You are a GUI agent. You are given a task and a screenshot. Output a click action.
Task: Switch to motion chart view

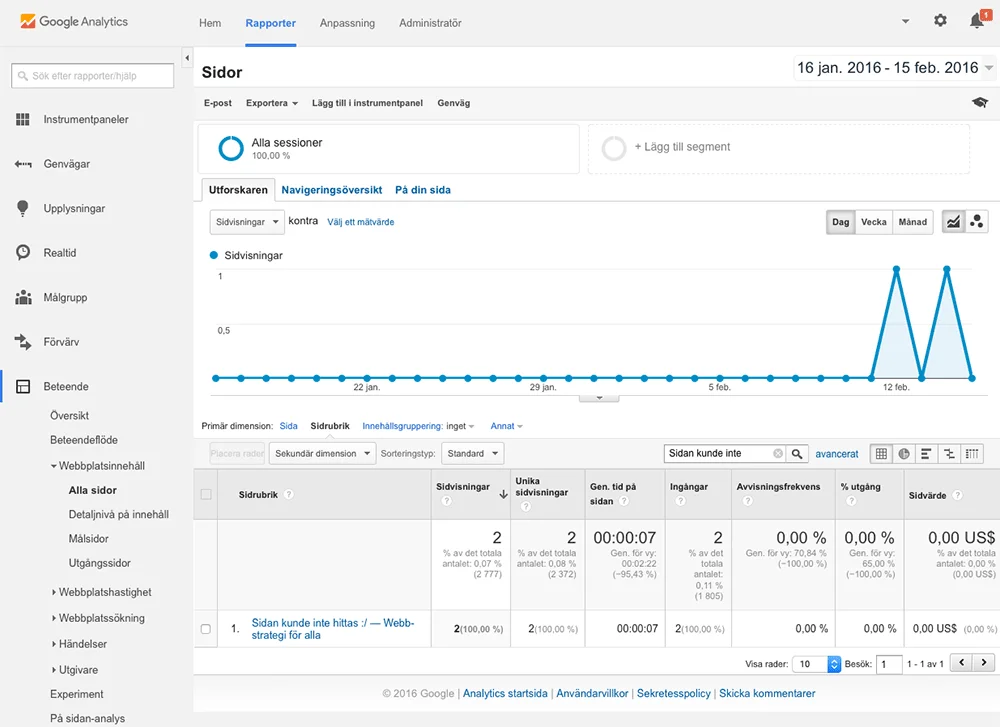click(x=977, y=222)
